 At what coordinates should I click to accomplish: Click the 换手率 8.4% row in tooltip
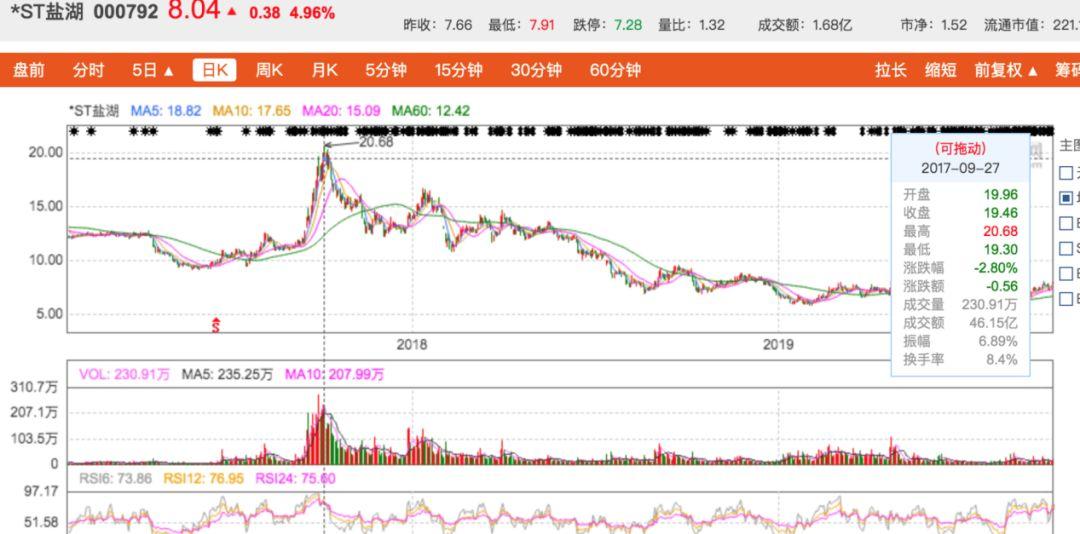pyautogui.click(x=960, y=359)
